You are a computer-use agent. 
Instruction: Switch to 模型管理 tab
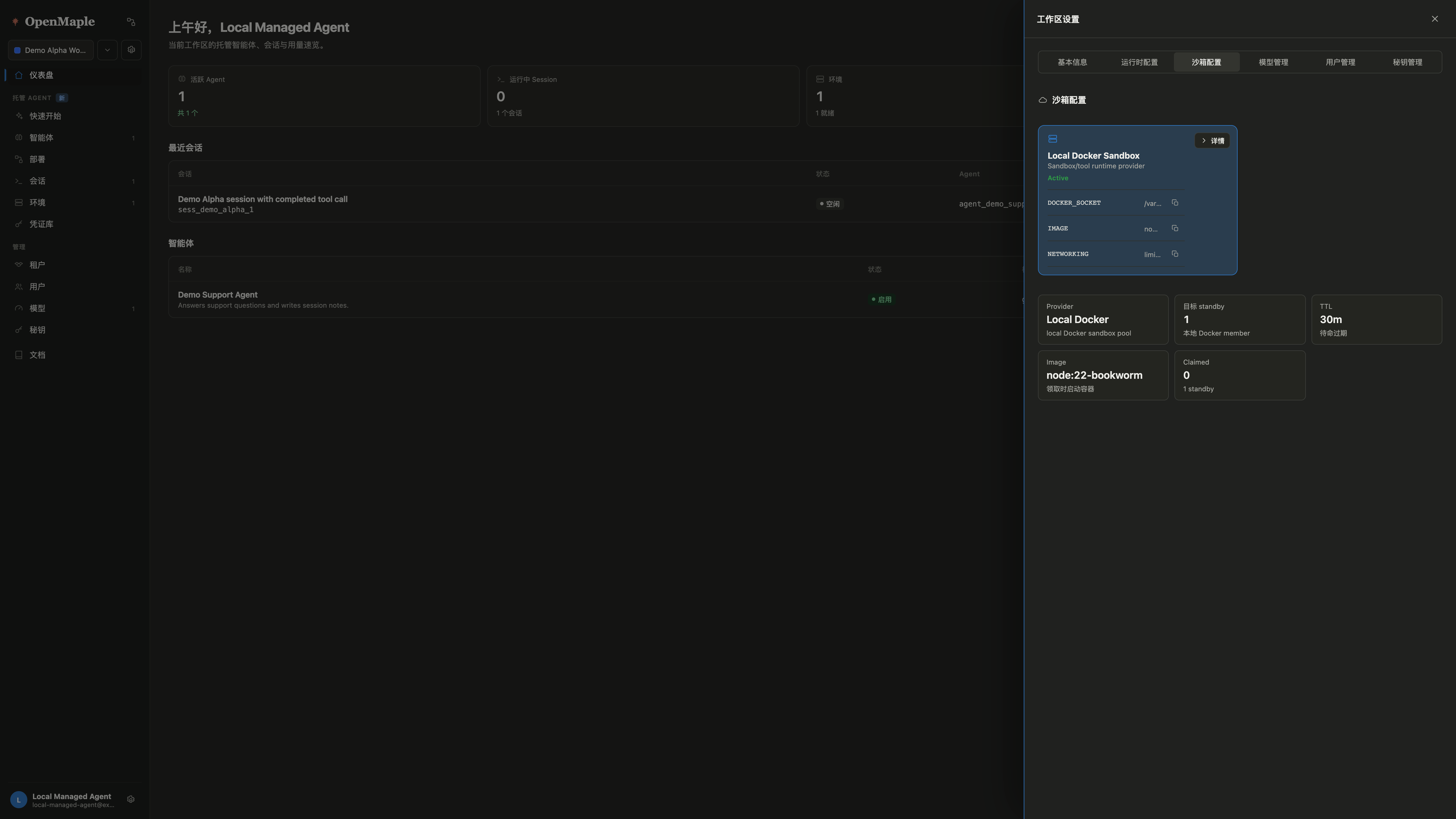[x=1273, y=62]
